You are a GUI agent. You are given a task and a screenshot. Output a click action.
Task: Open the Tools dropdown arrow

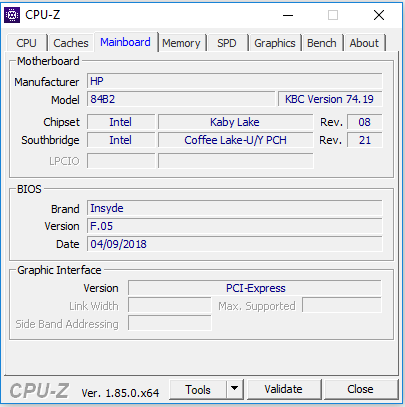click(235, 389)
